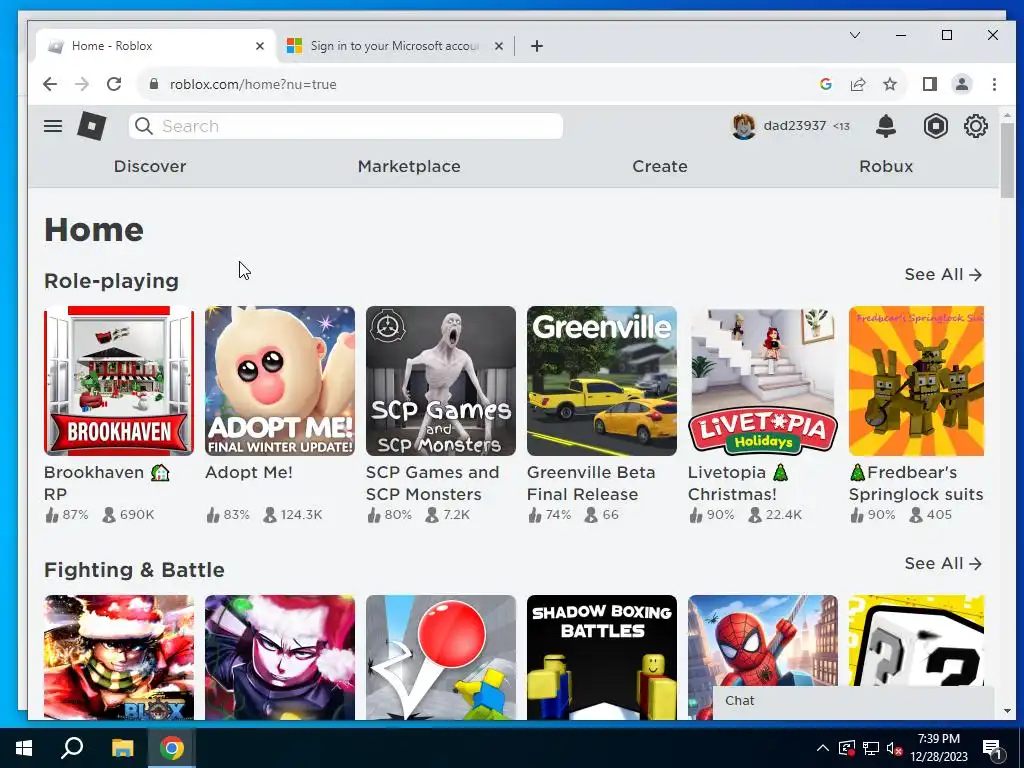Close the Home - Roblox tab
The height and width of the screenshot is (768, 1024).
click(x=259, y=46)
